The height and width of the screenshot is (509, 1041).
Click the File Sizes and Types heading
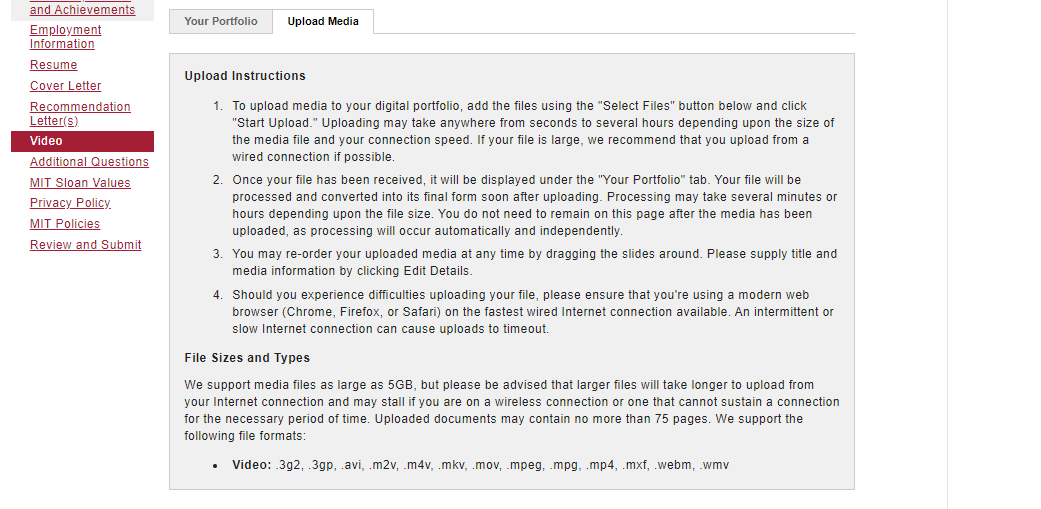(247, 358)
